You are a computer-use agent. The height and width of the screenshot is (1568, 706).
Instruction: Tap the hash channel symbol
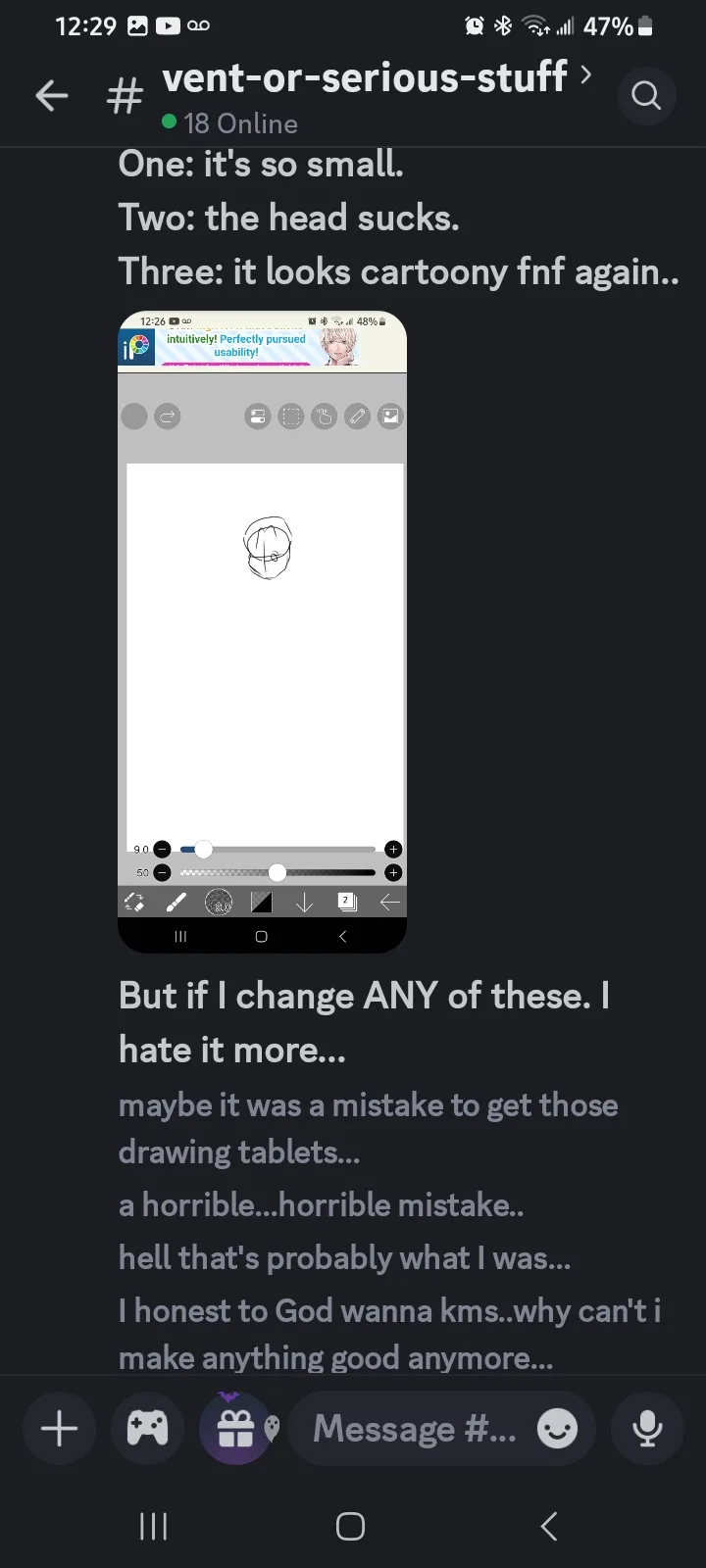tap(125, 96)
